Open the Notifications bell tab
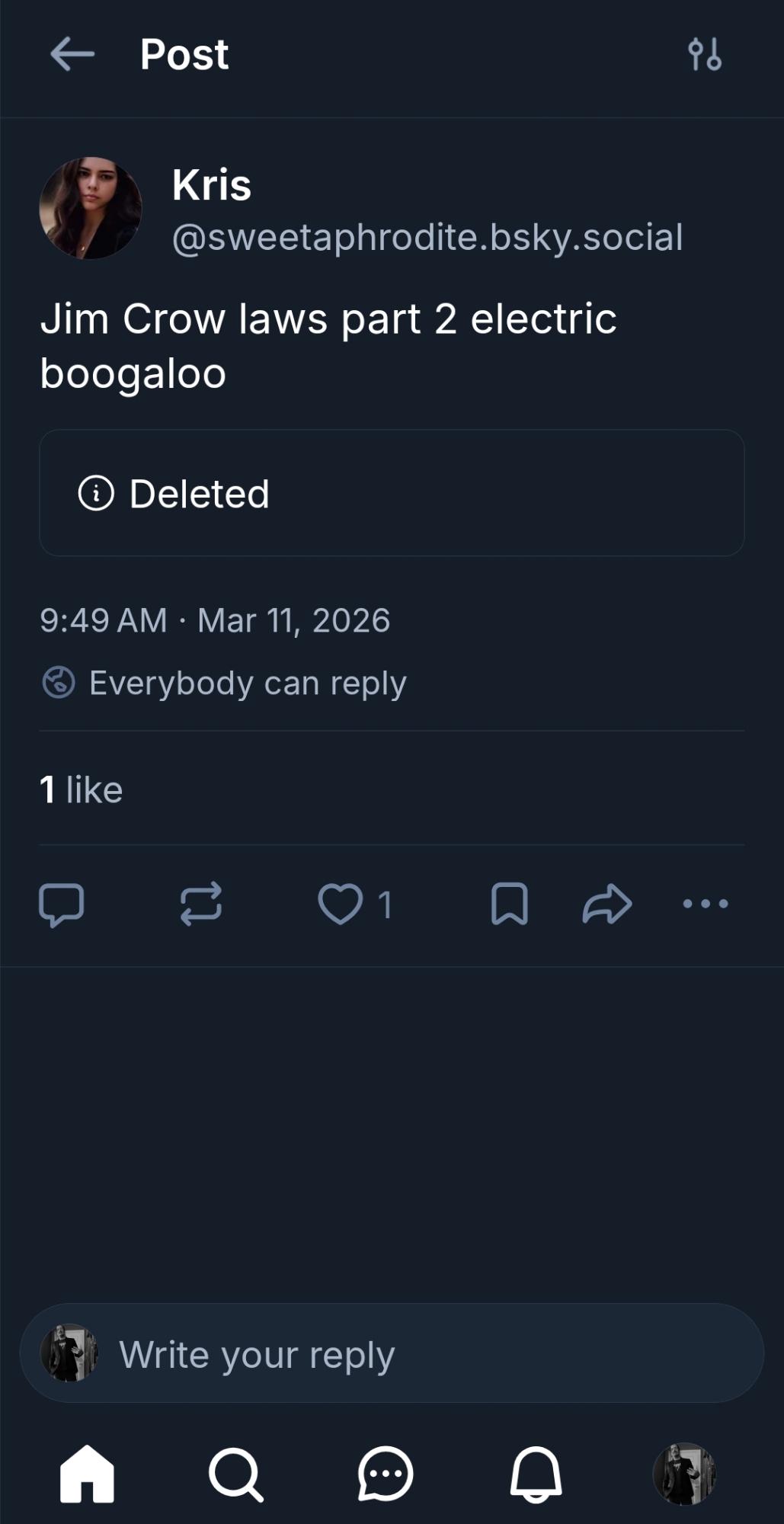Viewport: 784px width, 1524px height. [x=536, y=1474]
